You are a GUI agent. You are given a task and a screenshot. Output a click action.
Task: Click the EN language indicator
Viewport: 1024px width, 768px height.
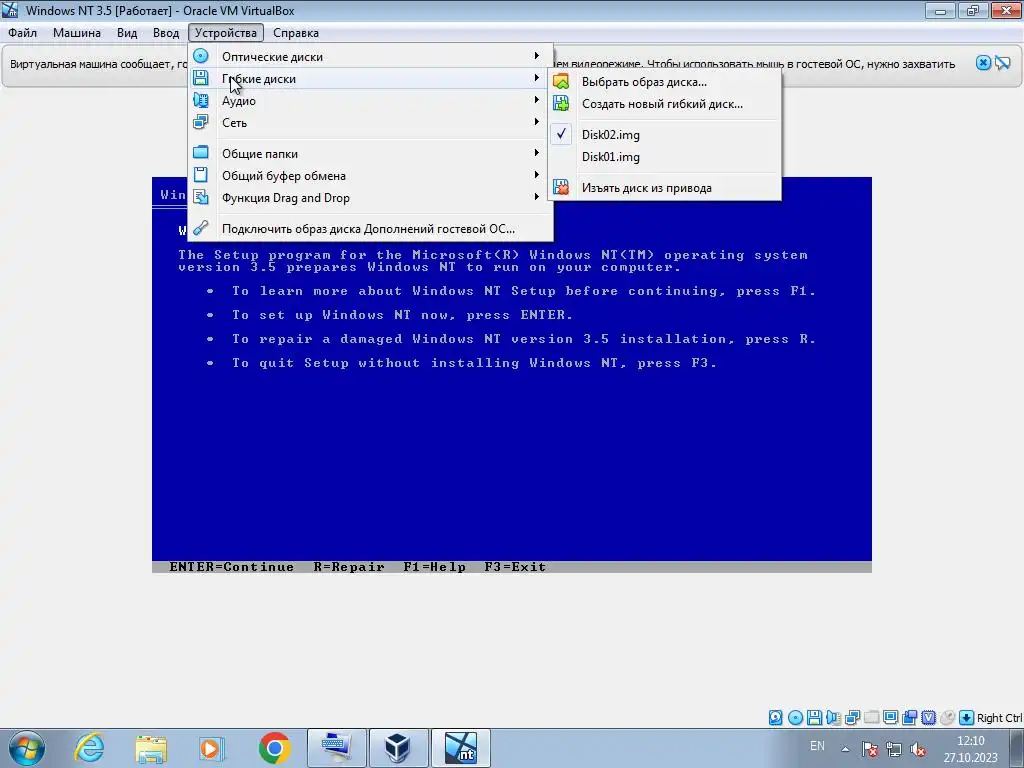coord(817,746)
